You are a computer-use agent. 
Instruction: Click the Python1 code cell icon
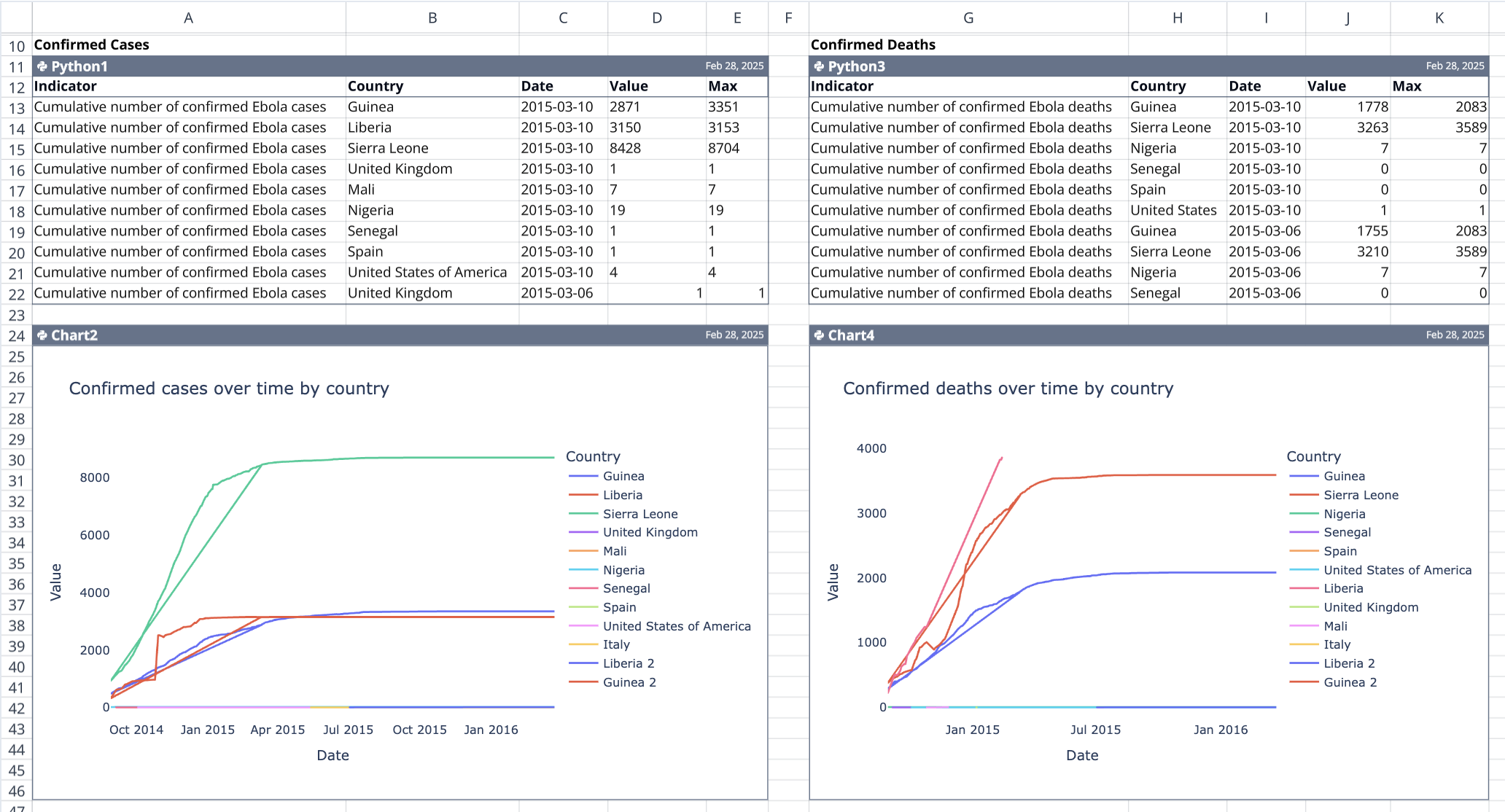coord(42,66)
